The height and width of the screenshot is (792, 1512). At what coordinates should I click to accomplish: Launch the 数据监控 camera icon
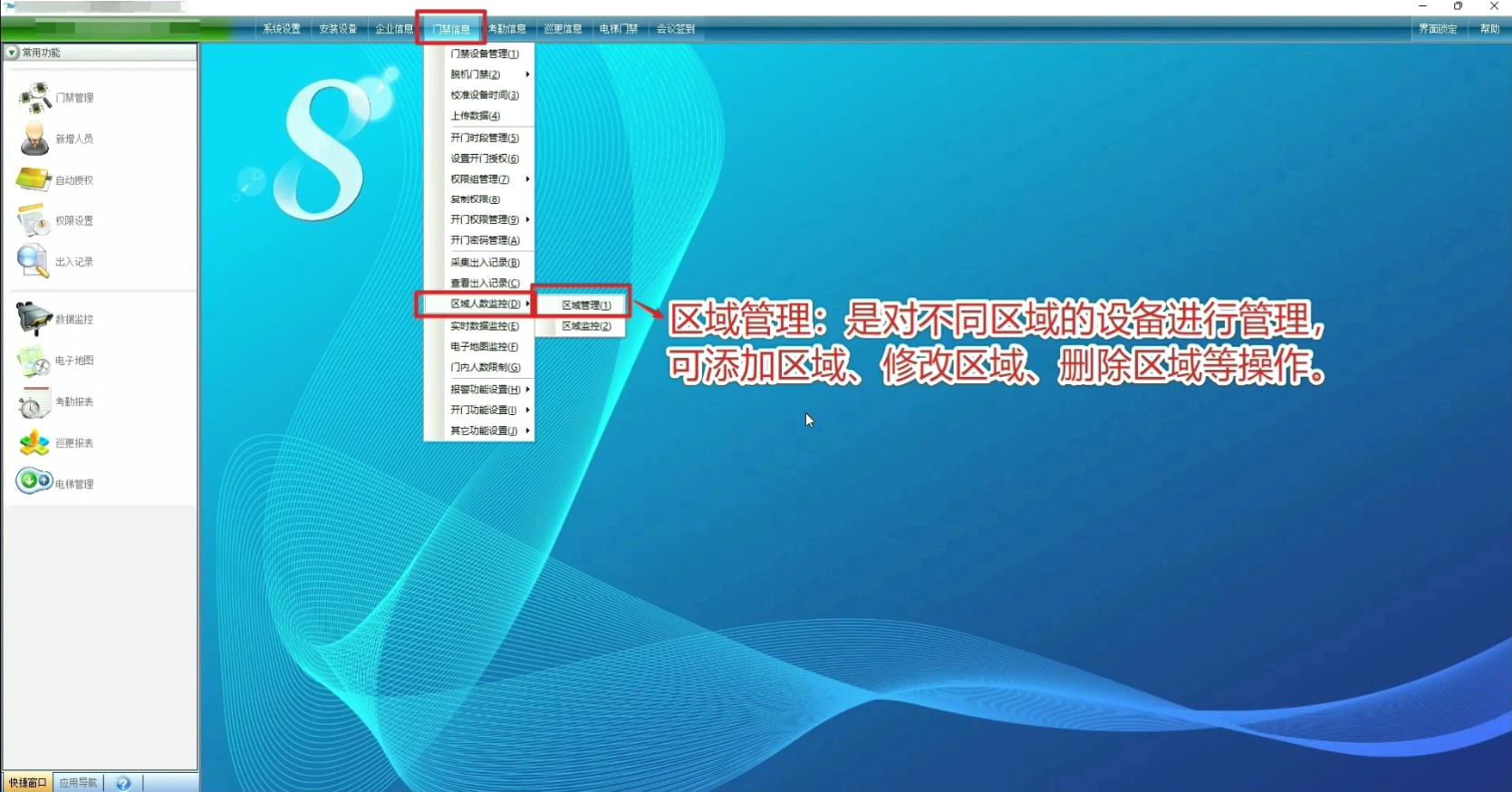click(34, 318)
